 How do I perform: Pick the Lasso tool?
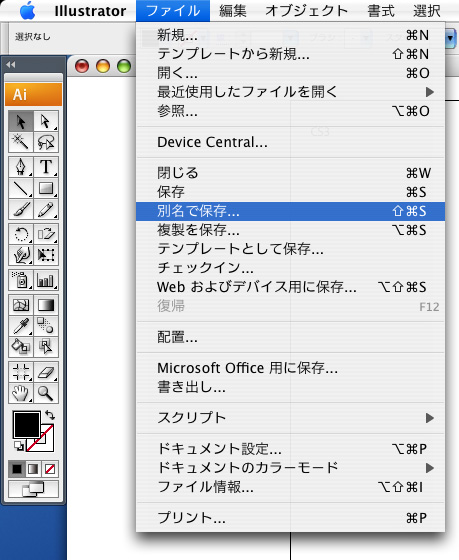pos(46,142)
